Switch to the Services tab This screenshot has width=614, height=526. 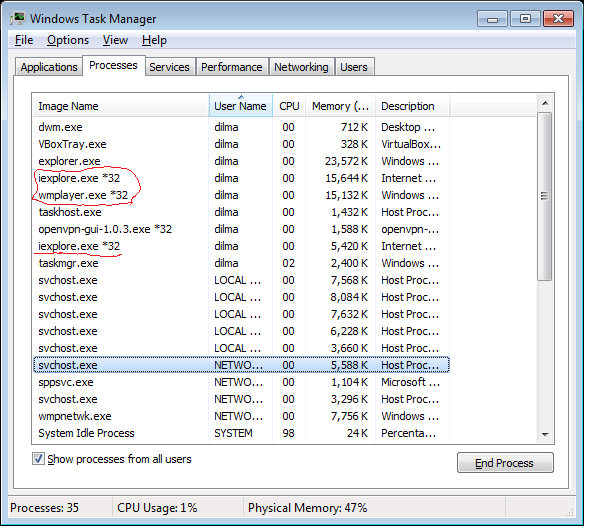(x=169, y=67)
